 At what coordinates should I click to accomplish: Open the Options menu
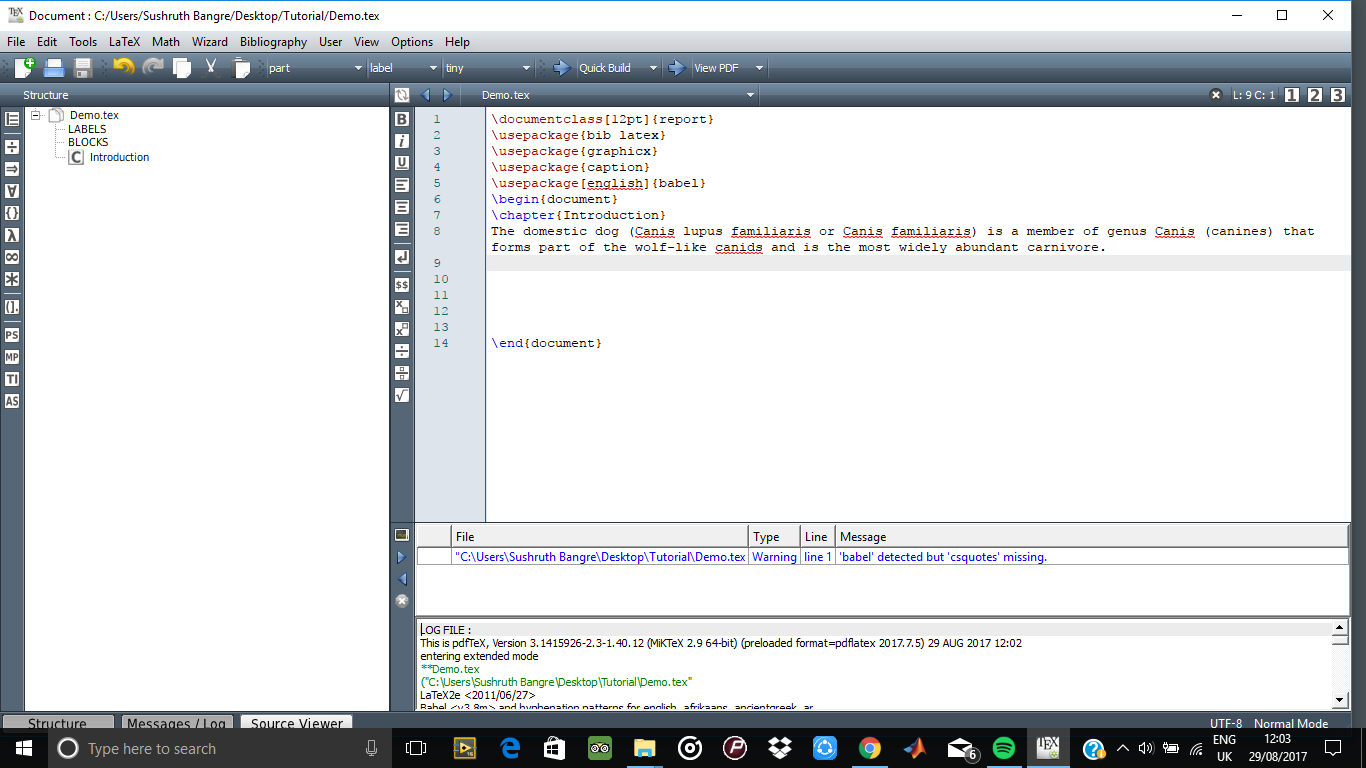(x=412, y=42)
